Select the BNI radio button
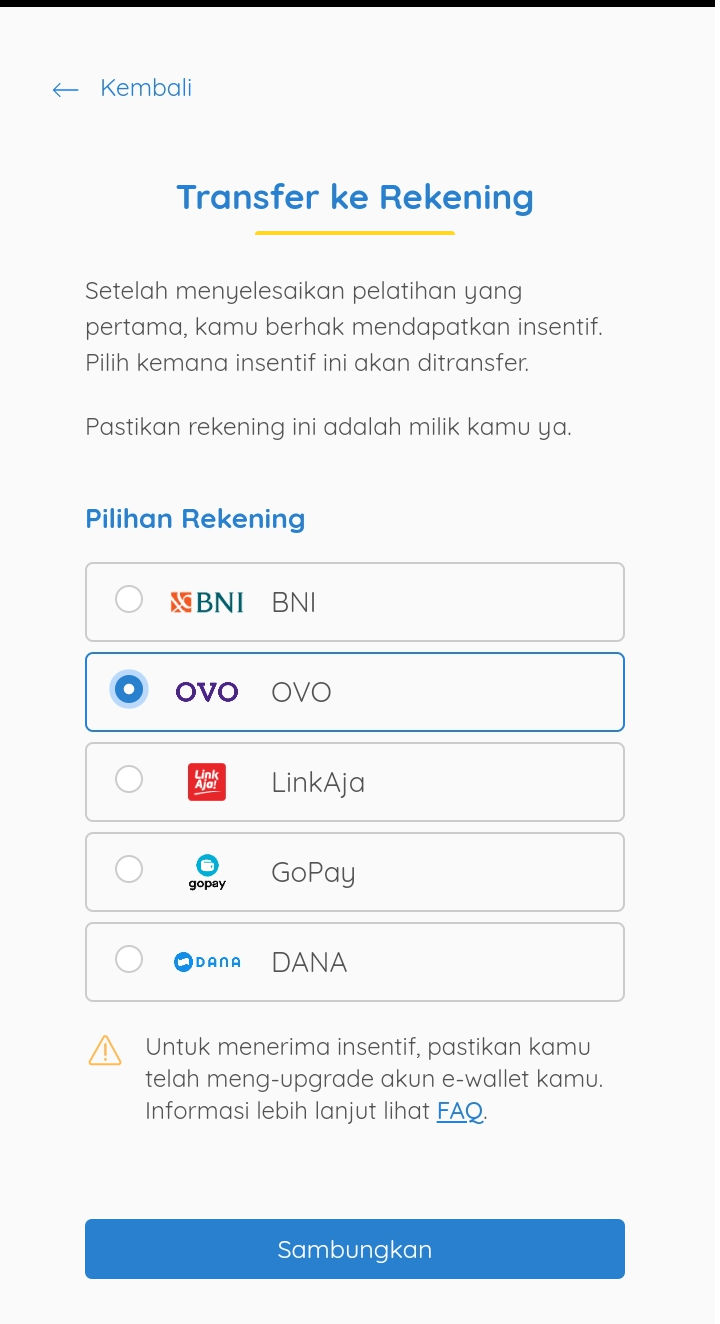The width and height of the screenshot is (720, 1324). click(x=129, y=599)
